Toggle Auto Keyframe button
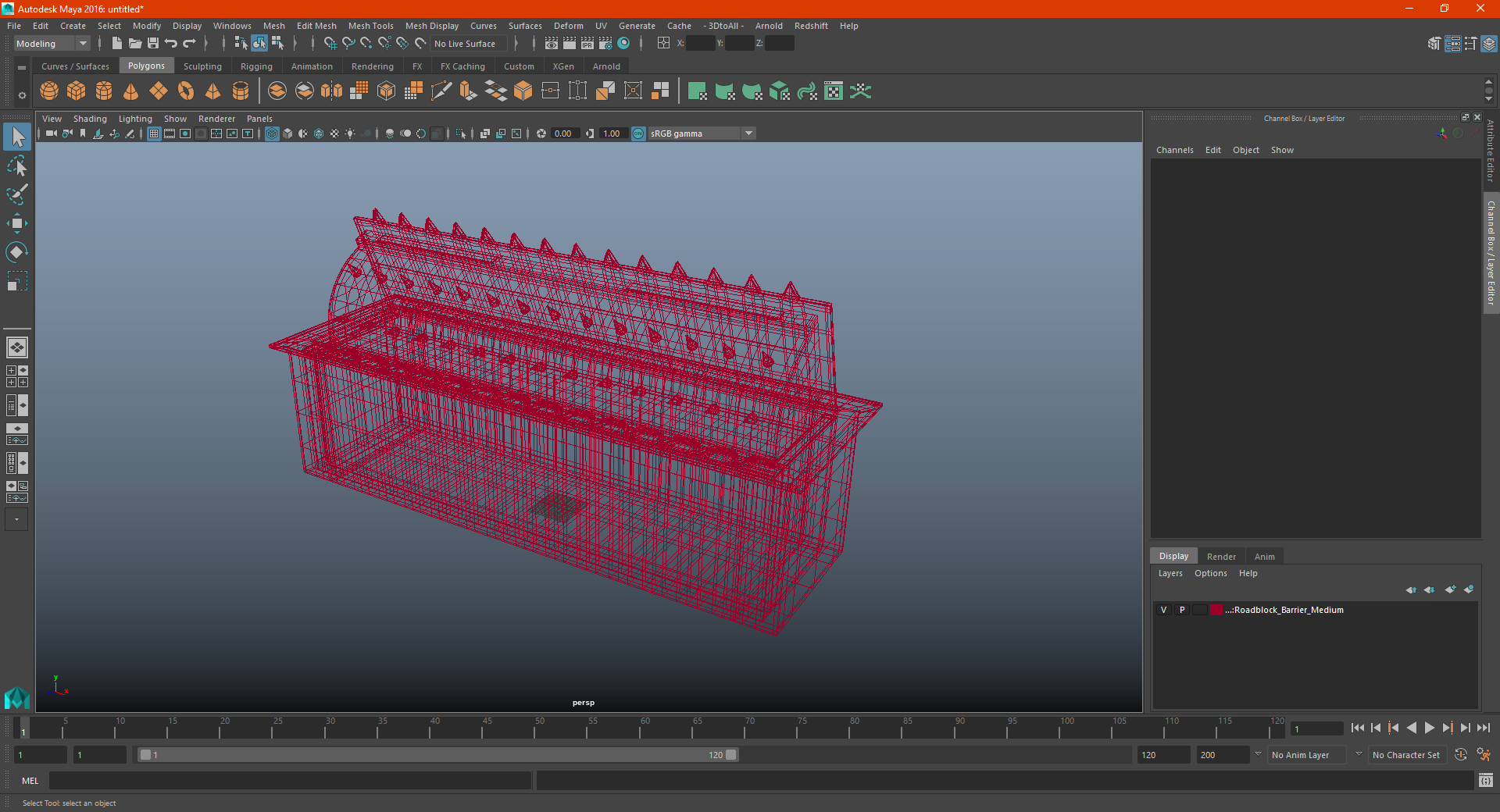Image resolution: width=1500 pixels, height=812 pixels. (x=1461, y=755)
